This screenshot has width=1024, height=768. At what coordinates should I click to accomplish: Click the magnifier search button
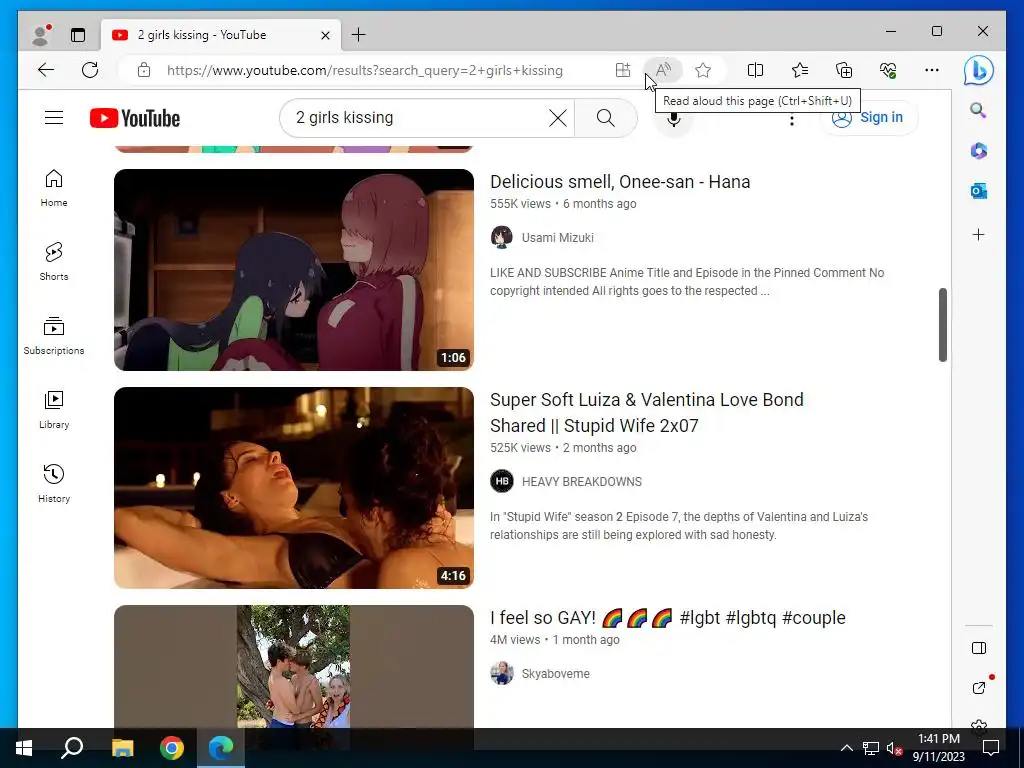click(605, 118)
